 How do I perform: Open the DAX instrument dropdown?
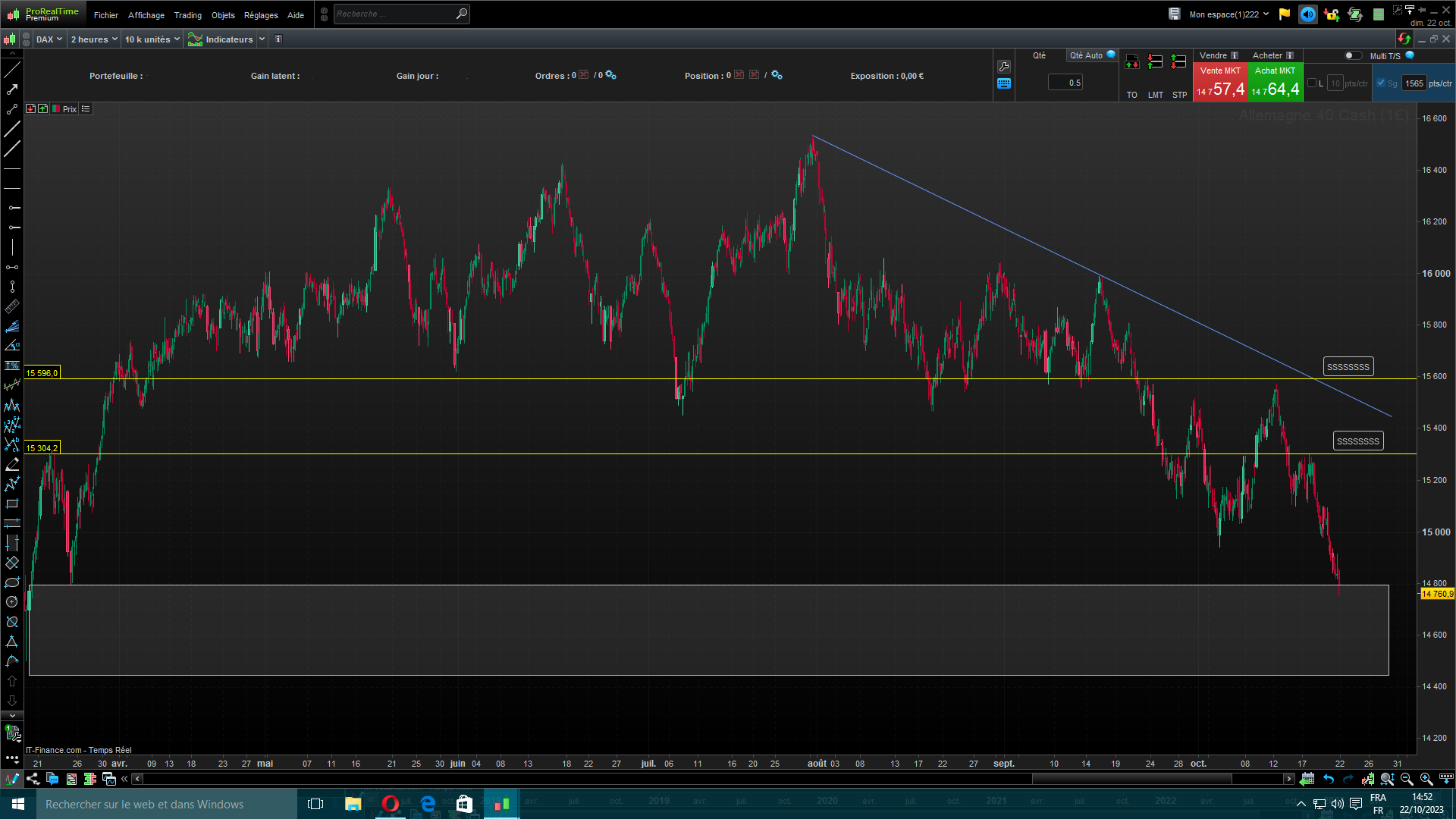tap(49, 39)
